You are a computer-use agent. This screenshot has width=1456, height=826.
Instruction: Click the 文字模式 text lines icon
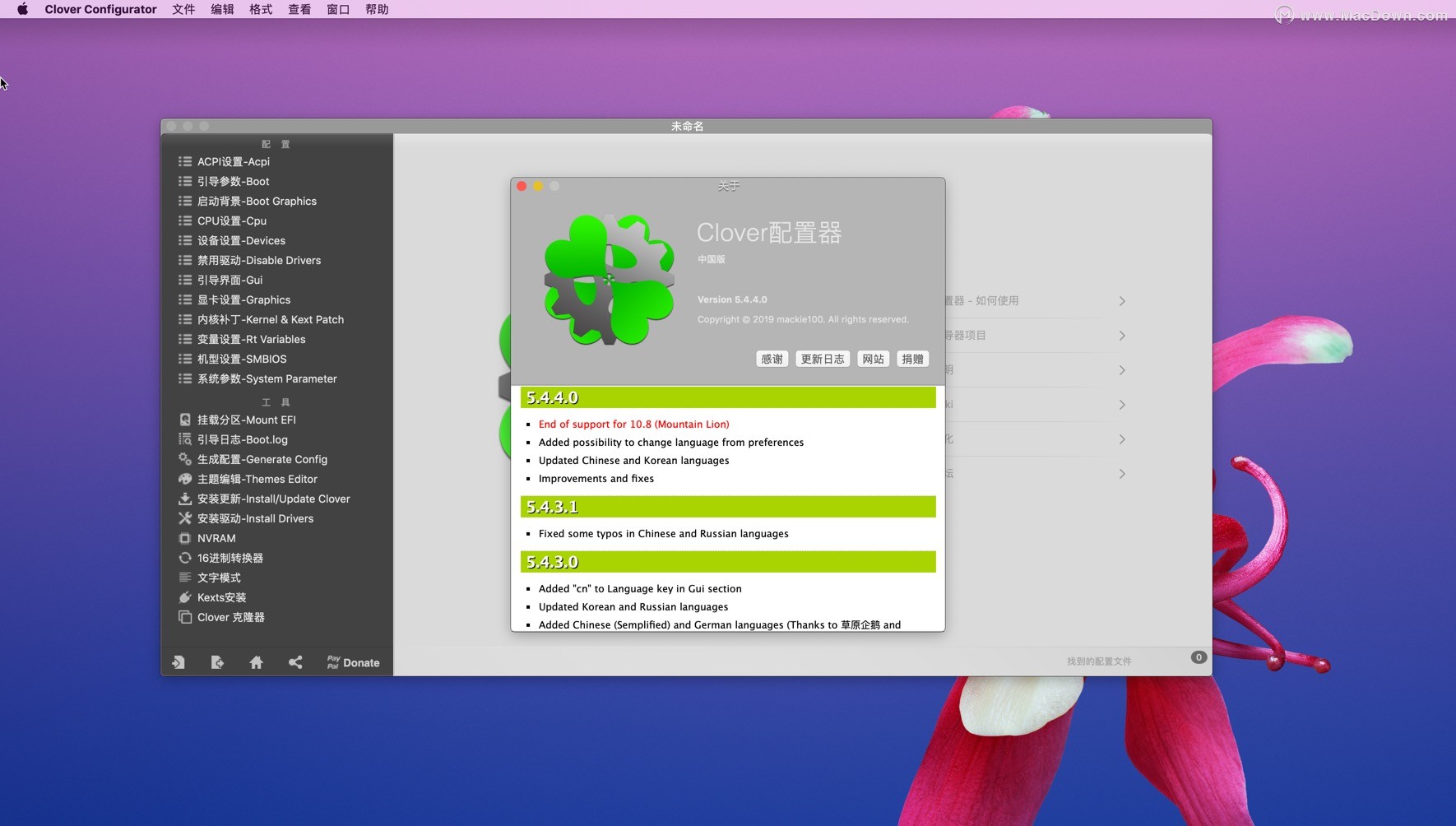(x=185, y=578)
